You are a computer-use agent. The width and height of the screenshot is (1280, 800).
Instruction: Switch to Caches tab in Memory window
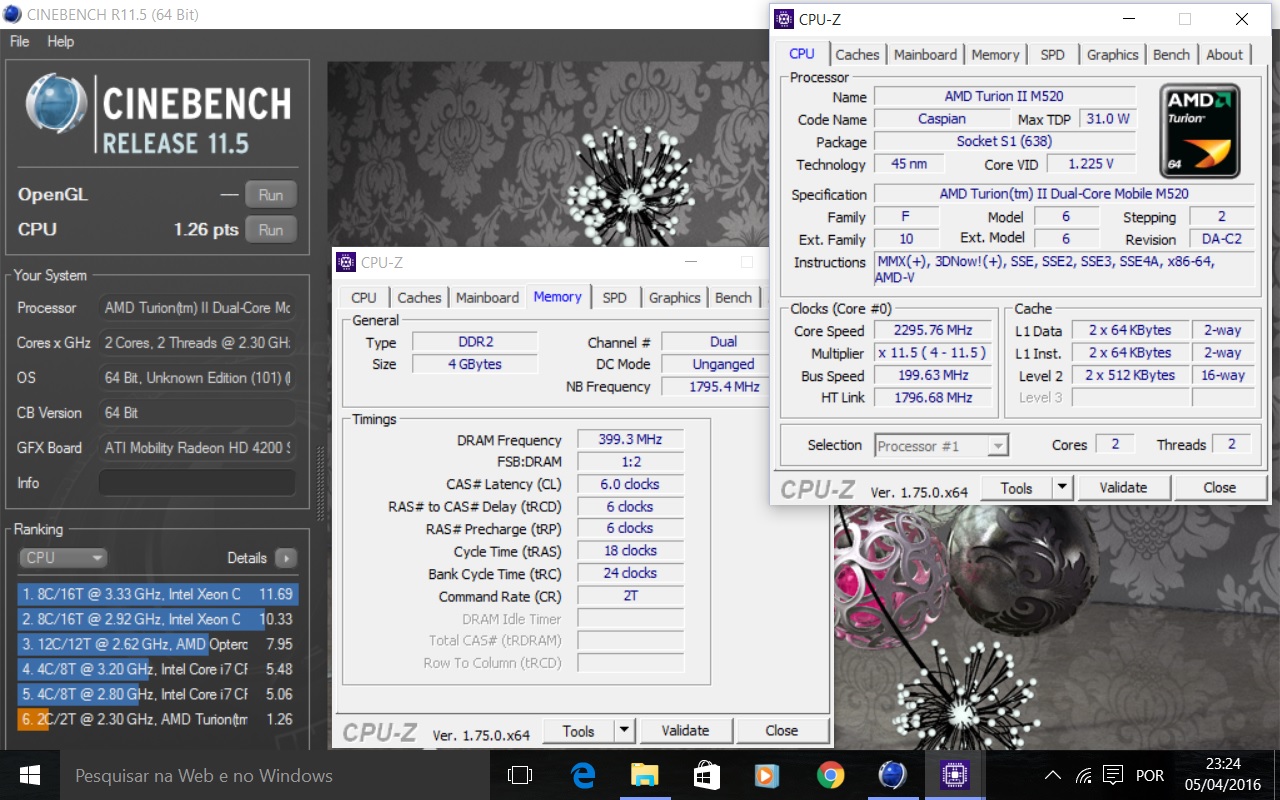tap(419, 298)
